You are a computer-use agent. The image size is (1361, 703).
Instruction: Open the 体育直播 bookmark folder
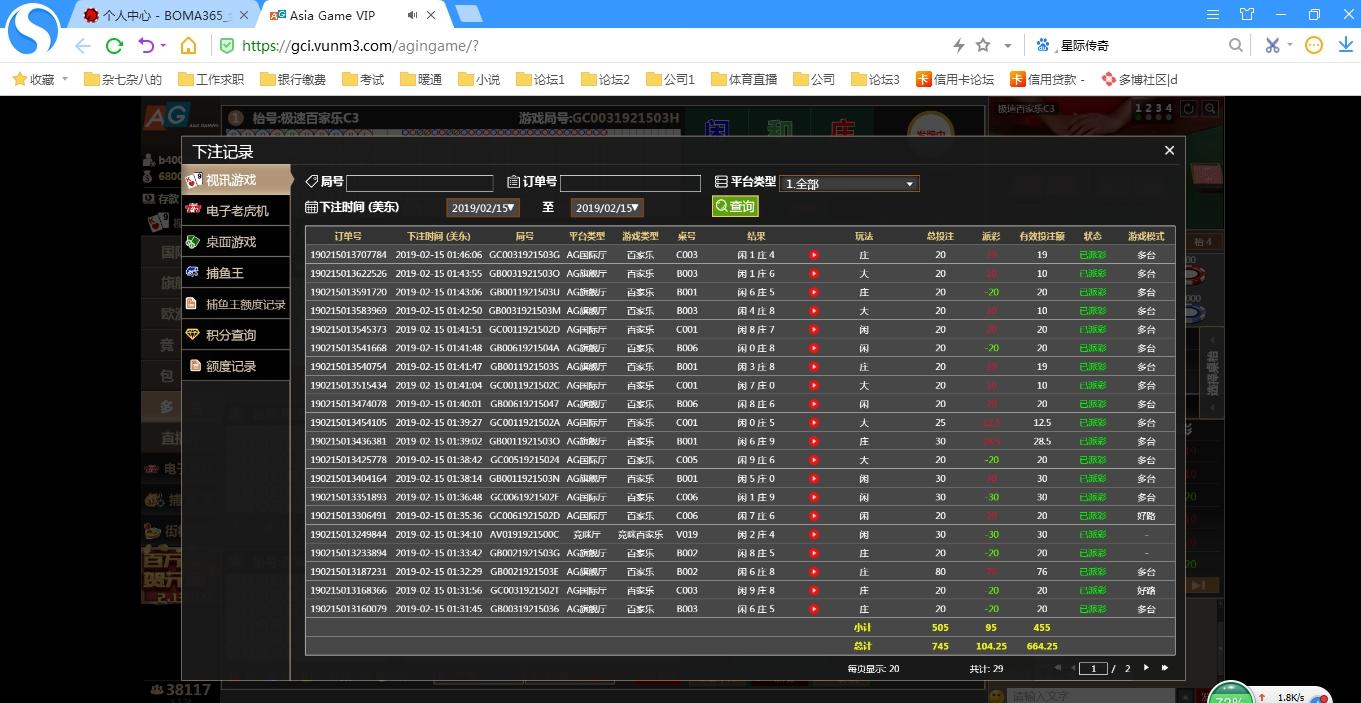[744, 79]
